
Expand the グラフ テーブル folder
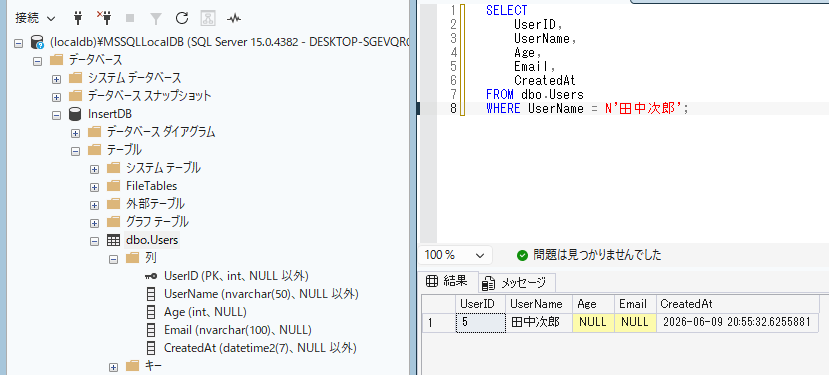(95, 223)
